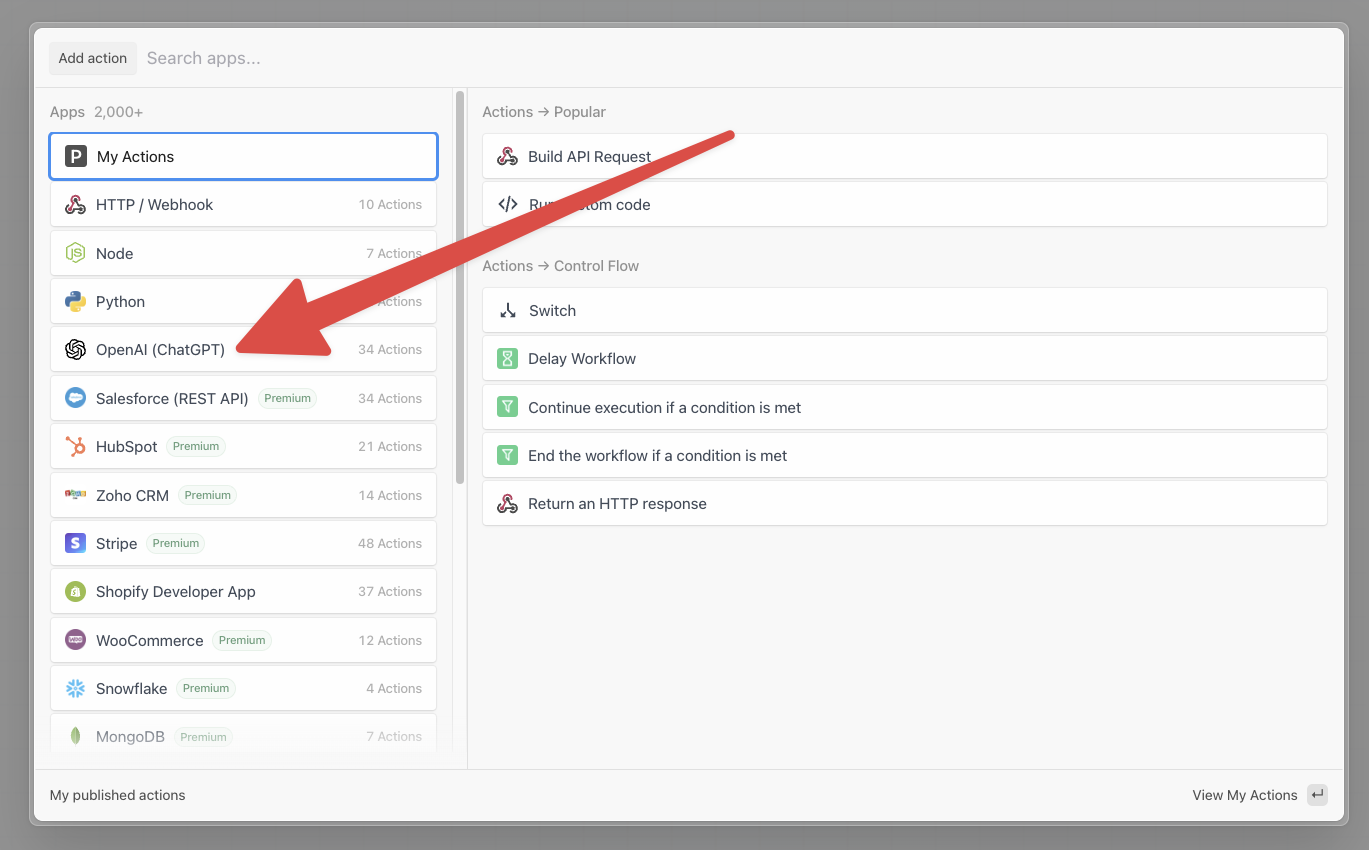Click the 7 Actions count on Node row
This screenshot has height=850, width=1369.
[x=394, y=253]
